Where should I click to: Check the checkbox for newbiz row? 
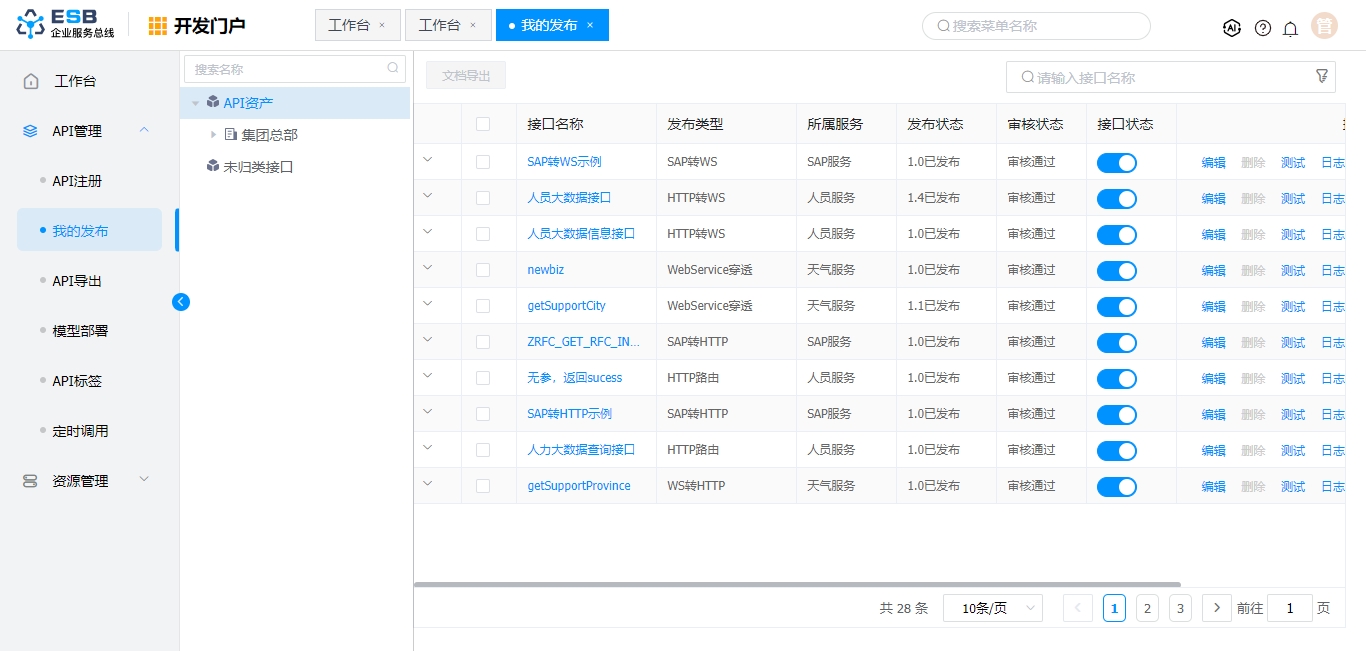pos(483,270)
